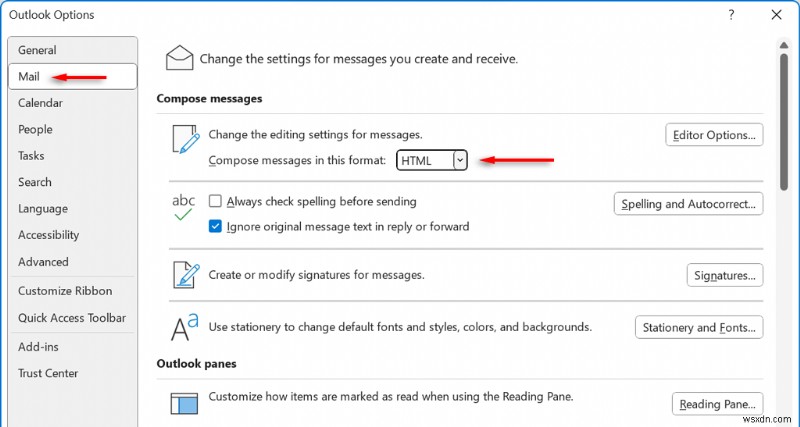Open the Help question mark button
800x427 pixels.
731,15
